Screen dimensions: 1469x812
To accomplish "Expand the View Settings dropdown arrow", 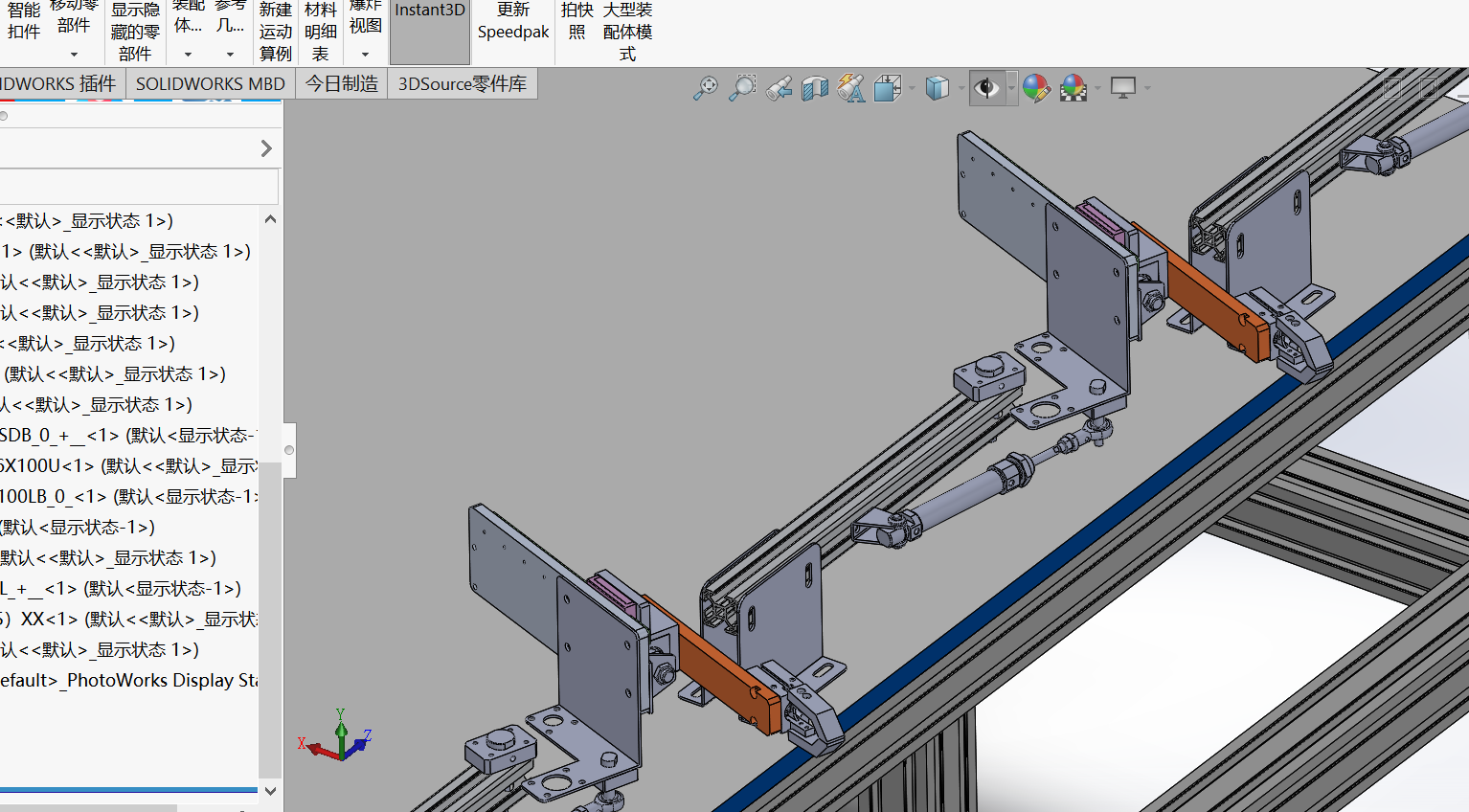I will (1147, 88).
